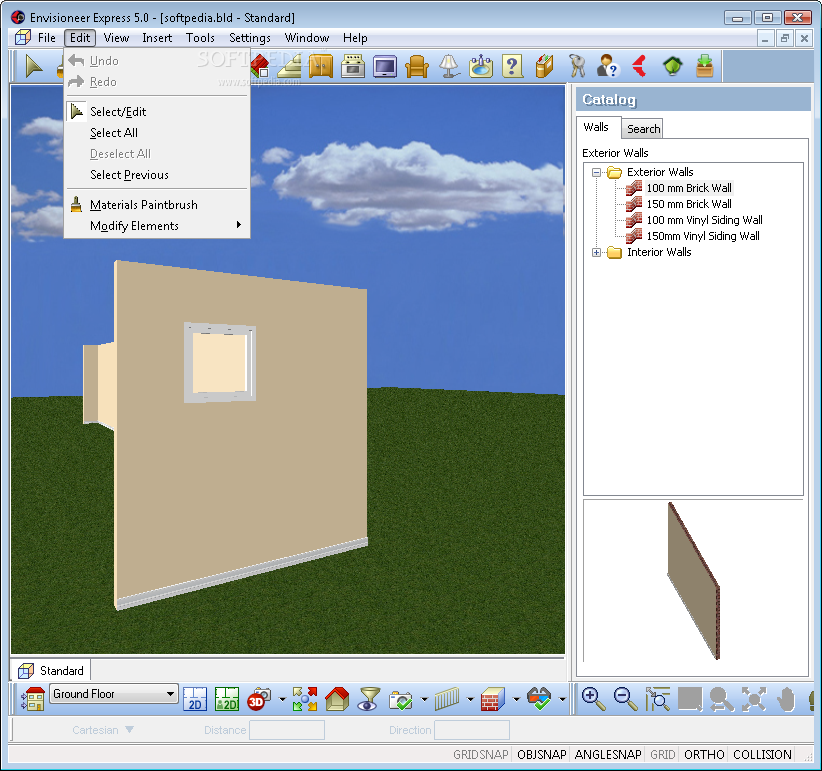Choose Materials Paintbrush from Edit menu

click(x=157, y=205)
